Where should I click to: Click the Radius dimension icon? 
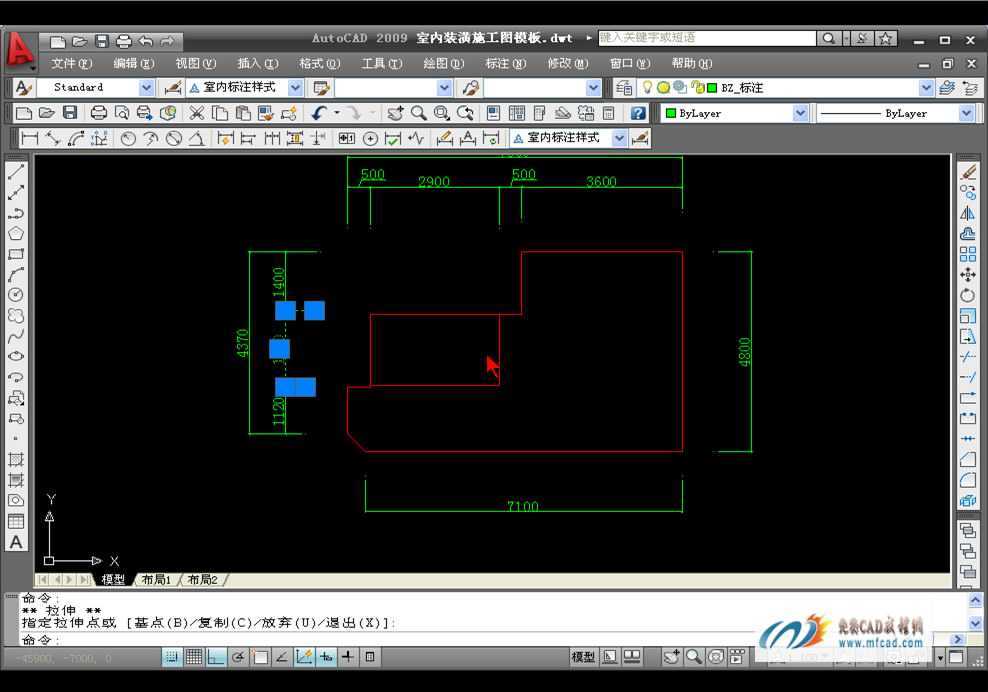[128, 138]
